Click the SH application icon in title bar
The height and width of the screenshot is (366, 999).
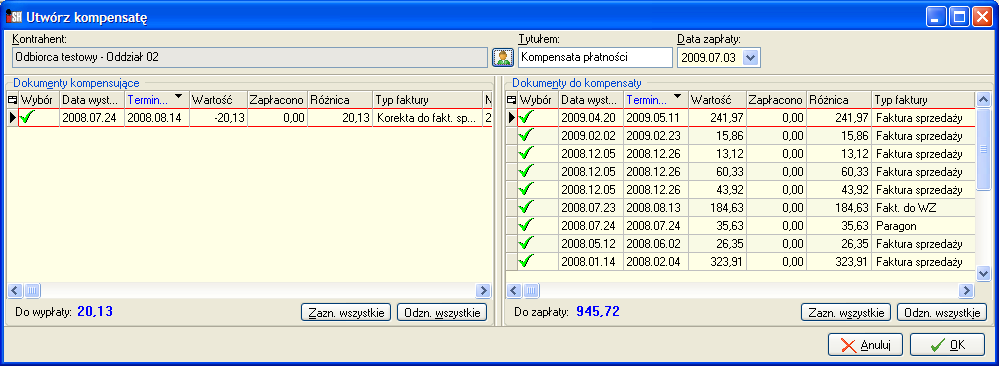(13, 17)
